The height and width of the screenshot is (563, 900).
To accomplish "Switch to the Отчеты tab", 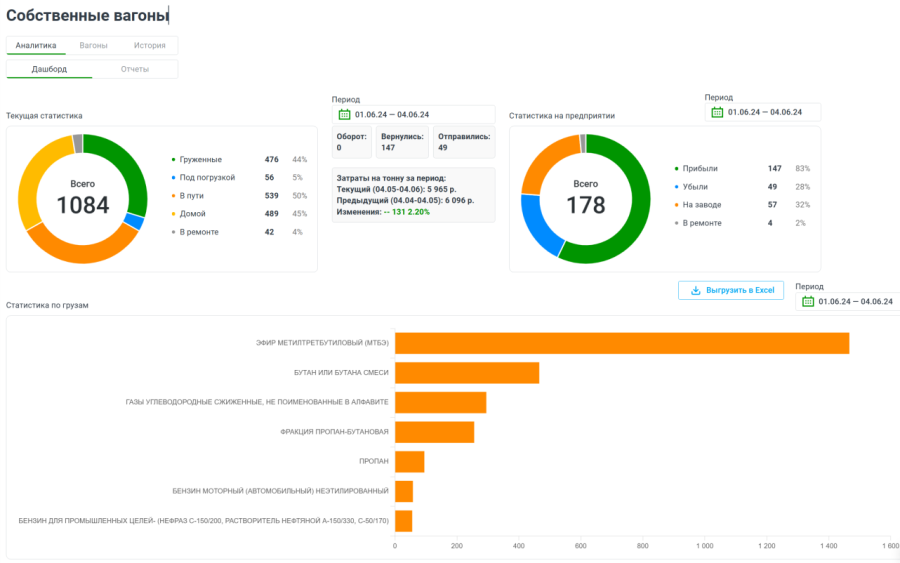I will [x=135, y=69].
